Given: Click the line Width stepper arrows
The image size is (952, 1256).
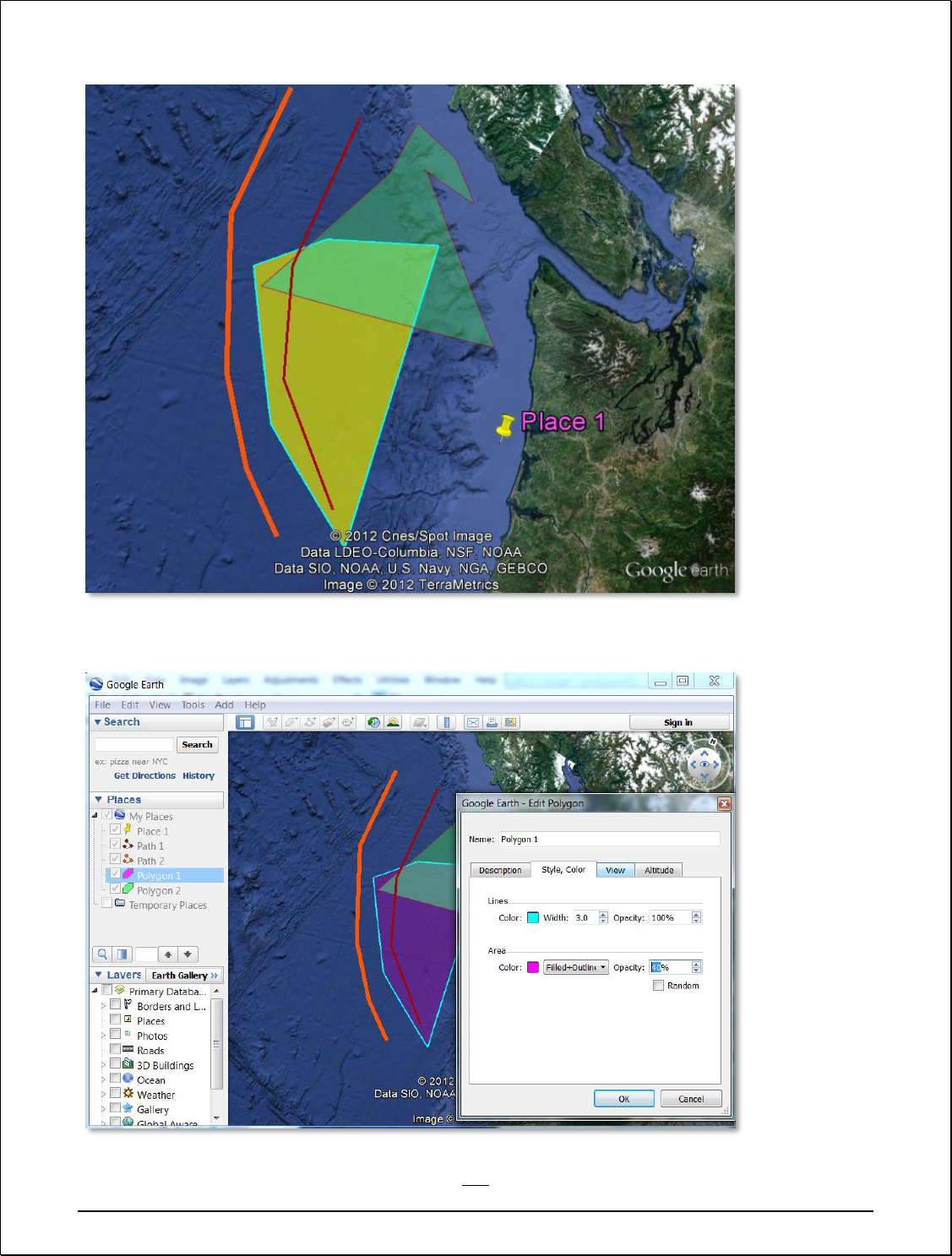Looking at the screenshot, I should [x=603, y=918].
